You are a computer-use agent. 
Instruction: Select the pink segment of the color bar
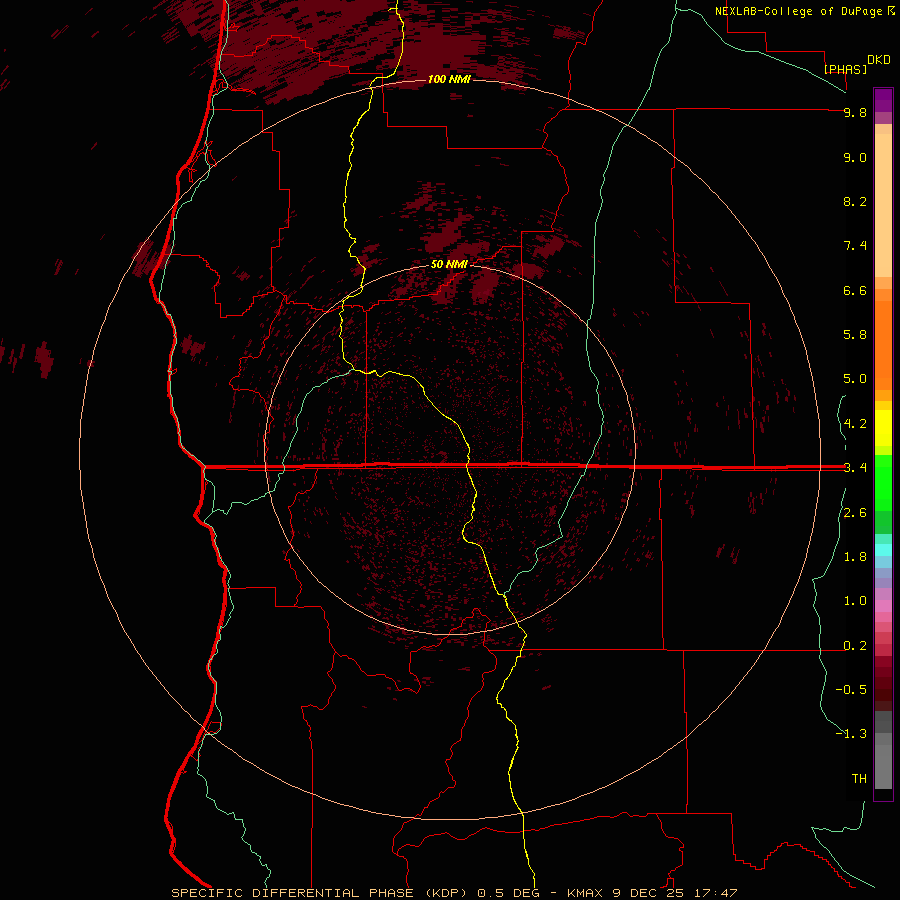[x=883, y=606]
